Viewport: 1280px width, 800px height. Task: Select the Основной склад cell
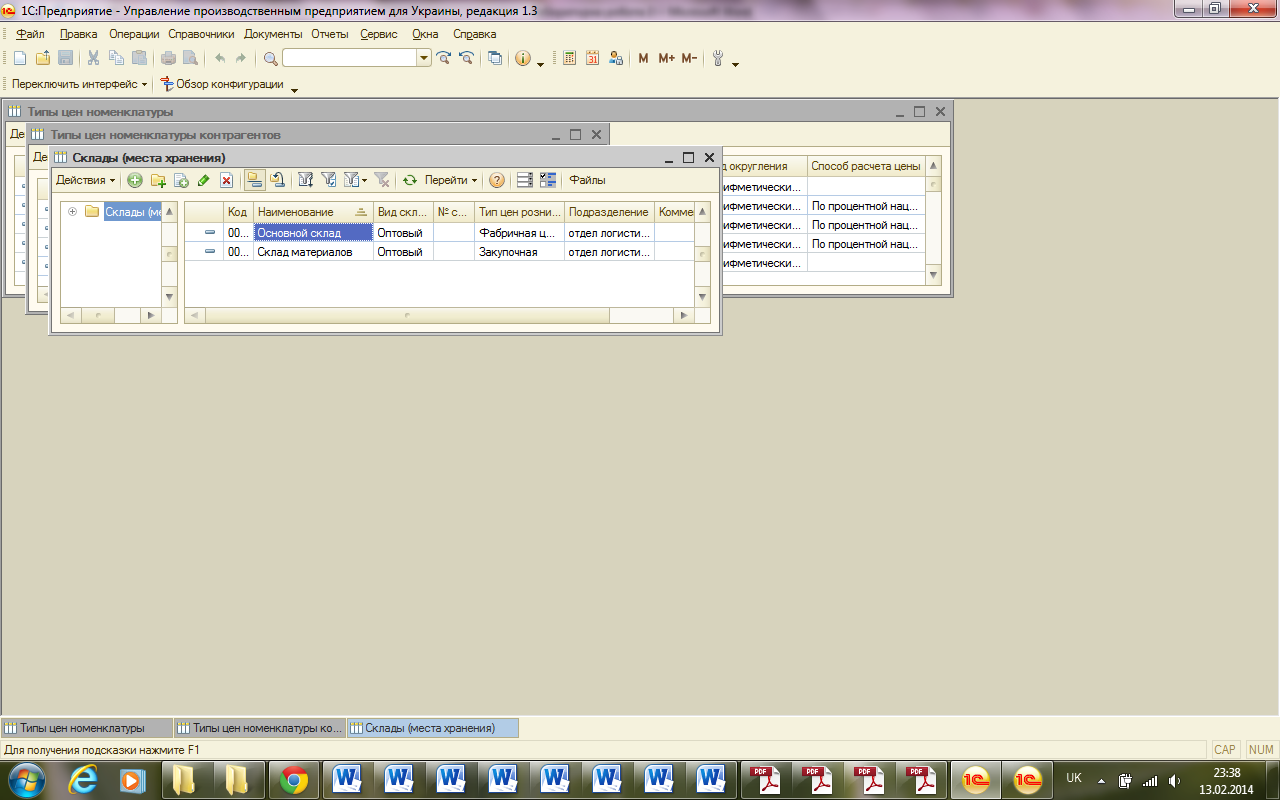[x=313, y=232]
